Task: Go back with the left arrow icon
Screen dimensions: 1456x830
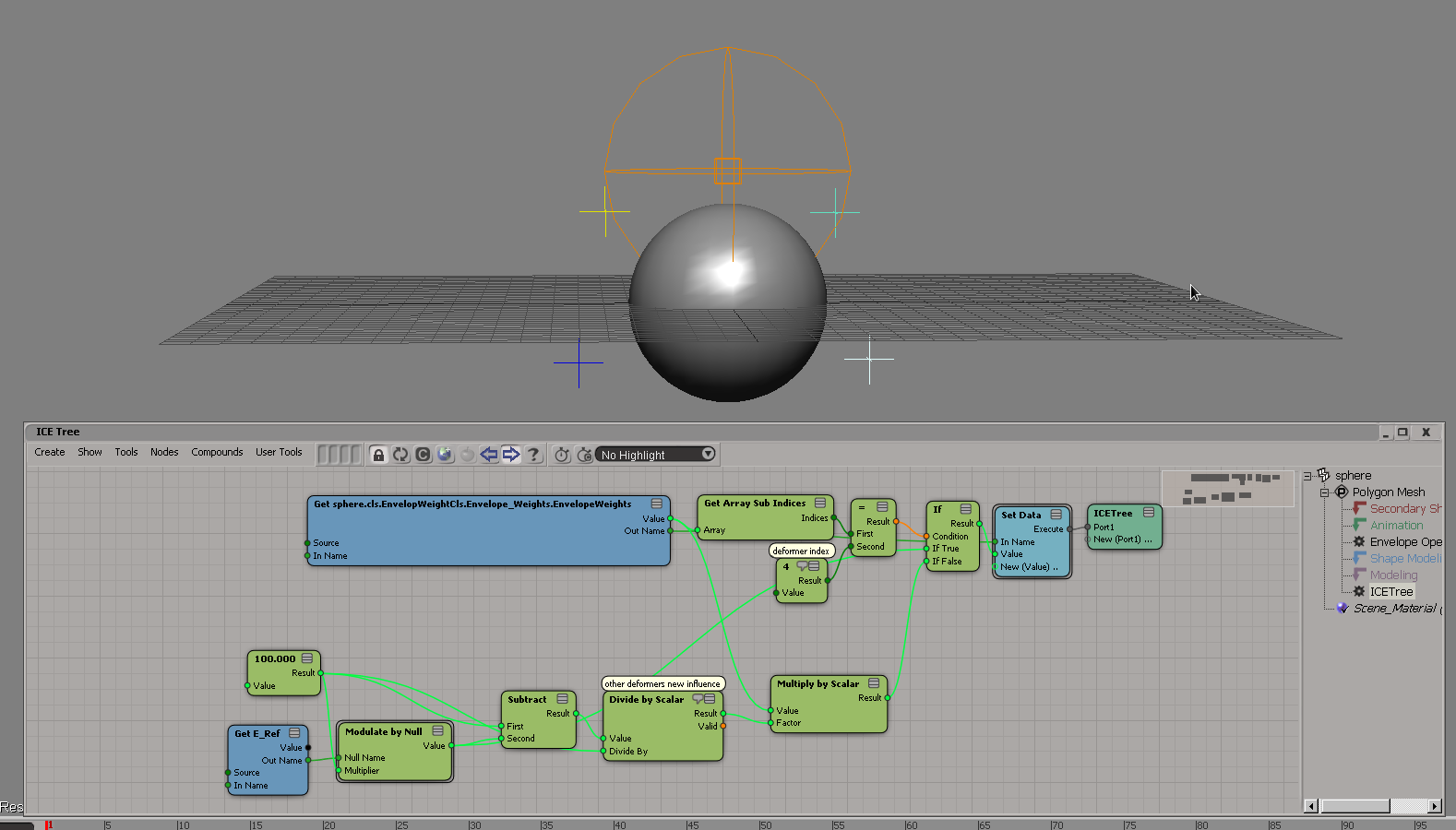Action: [x=489, y=455]
